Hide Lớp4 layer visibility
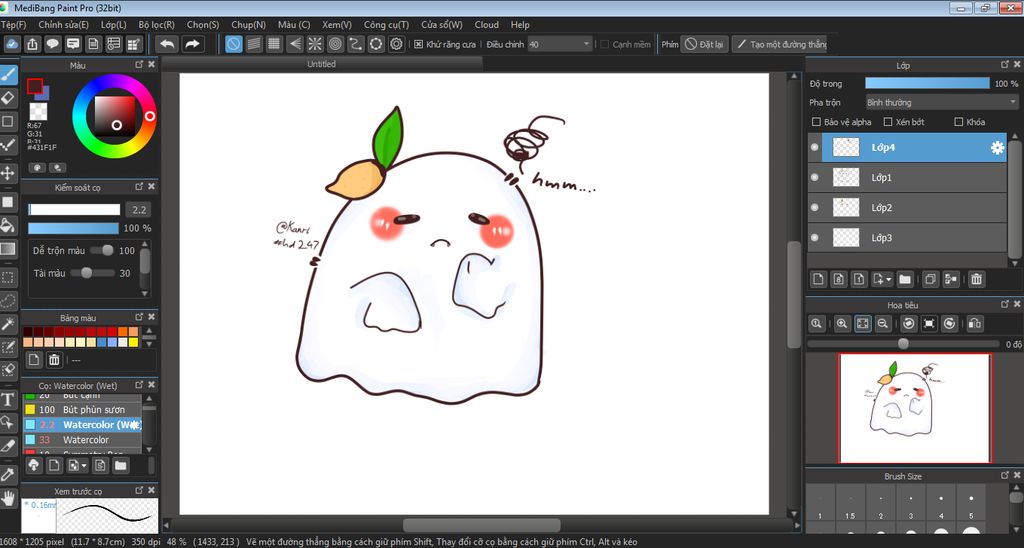 coord(814,148)
